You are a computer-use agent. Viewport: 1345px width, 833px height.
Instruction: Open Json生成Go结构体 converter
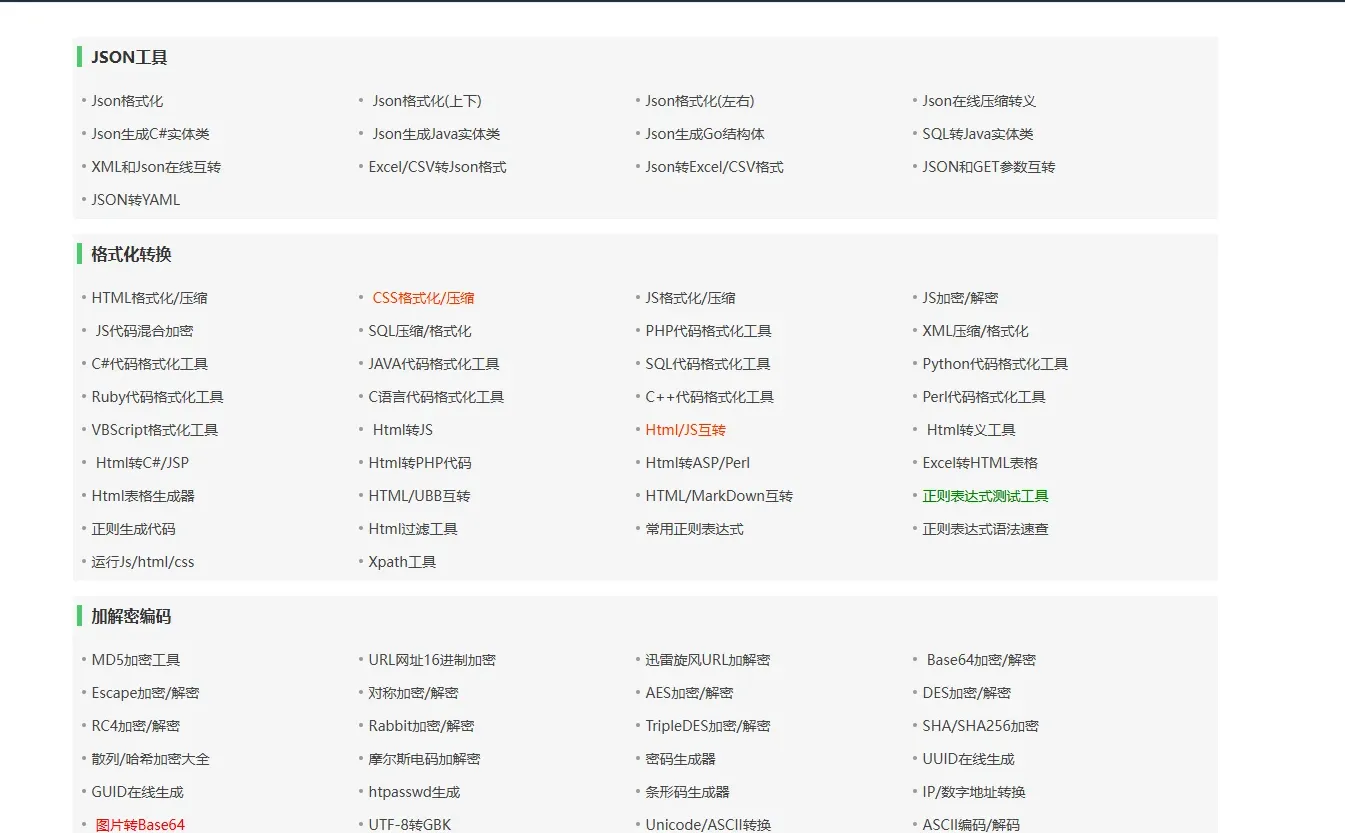pyautogui.click(x=705, y=133)
